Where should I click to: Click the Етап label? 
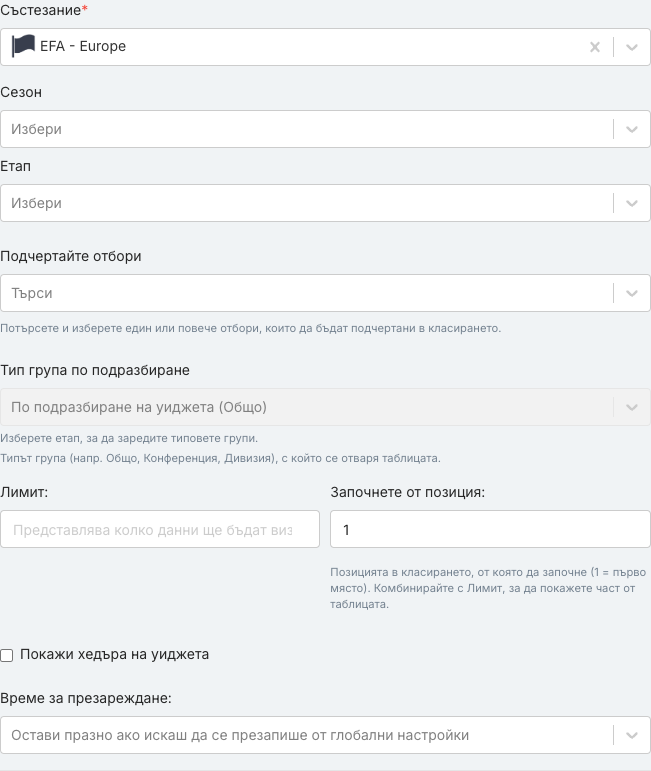[x=16, y=166]
